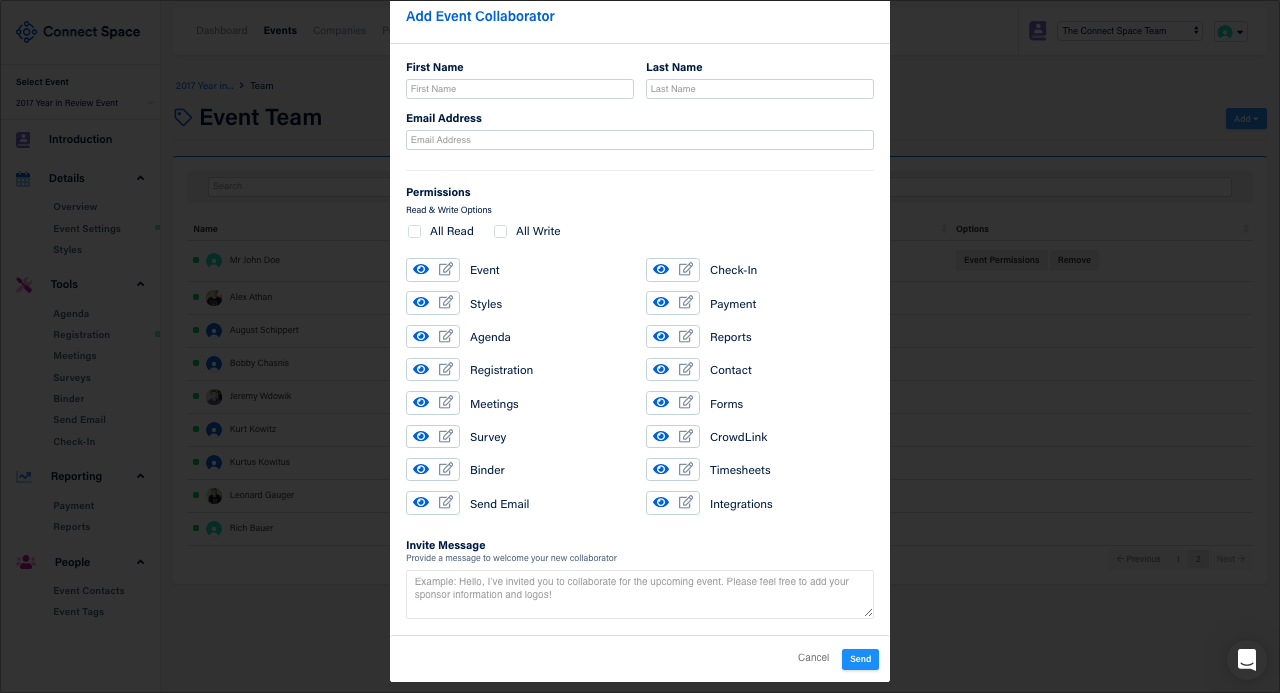Enable read (eye) permission for Timesheets
1280x693 pixels.
pos(661,470)
